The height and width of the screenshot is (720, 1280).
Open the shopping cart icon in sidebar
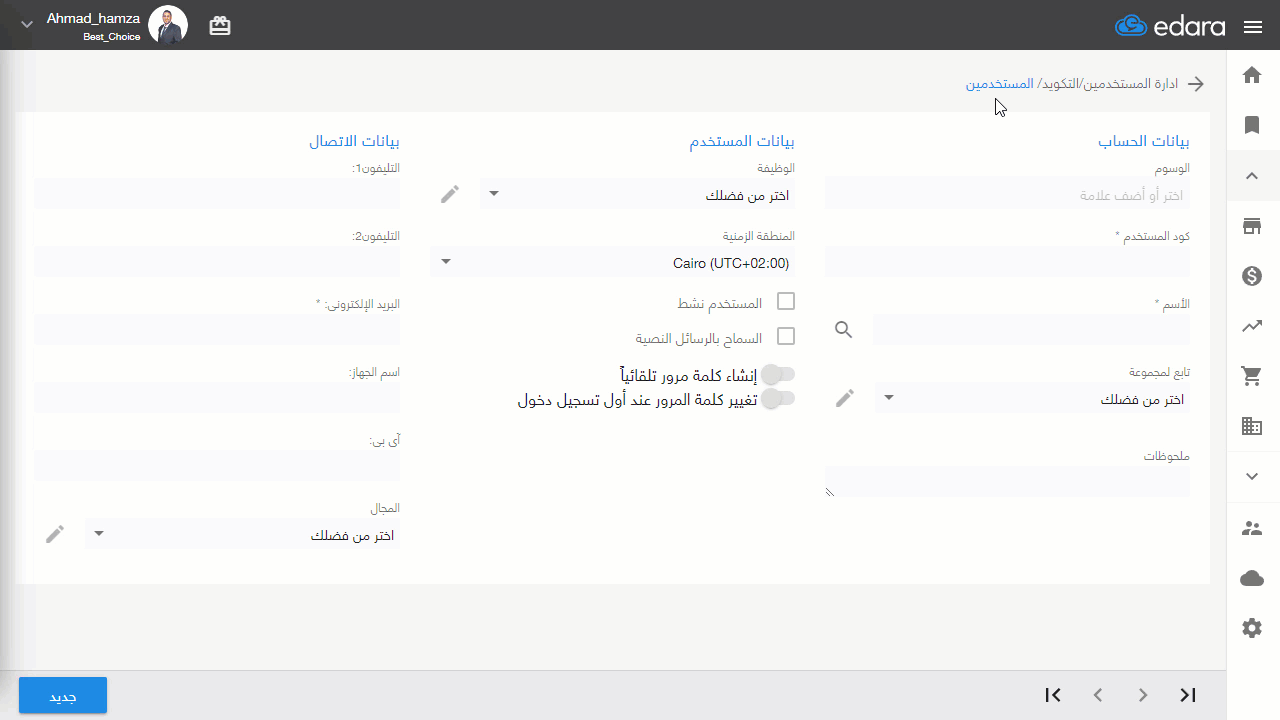pyautogui.click(x=1252, y=376)
